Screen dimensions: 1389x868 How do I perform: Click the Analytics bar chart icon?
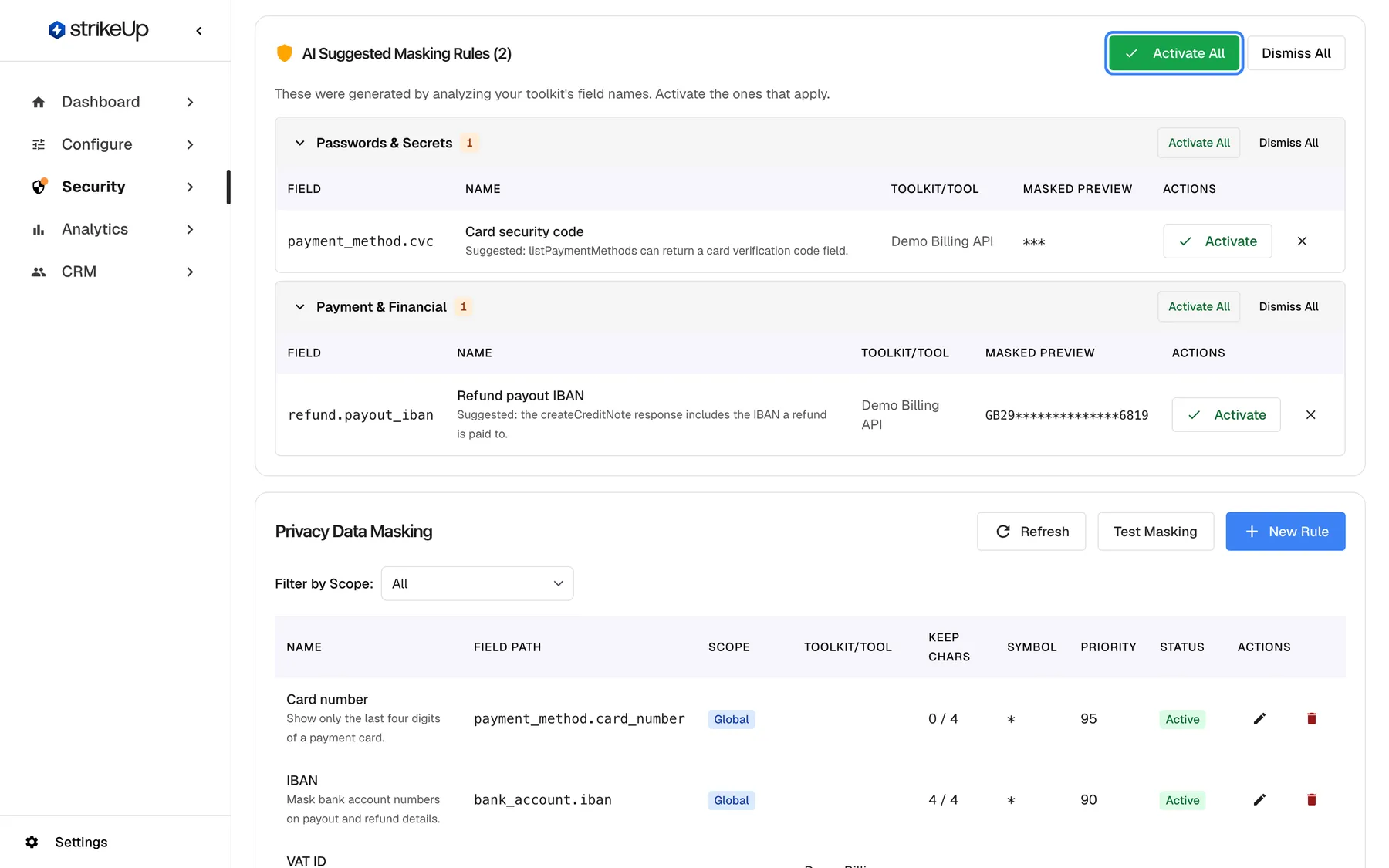pyautogui.click(x=39, y=229)
